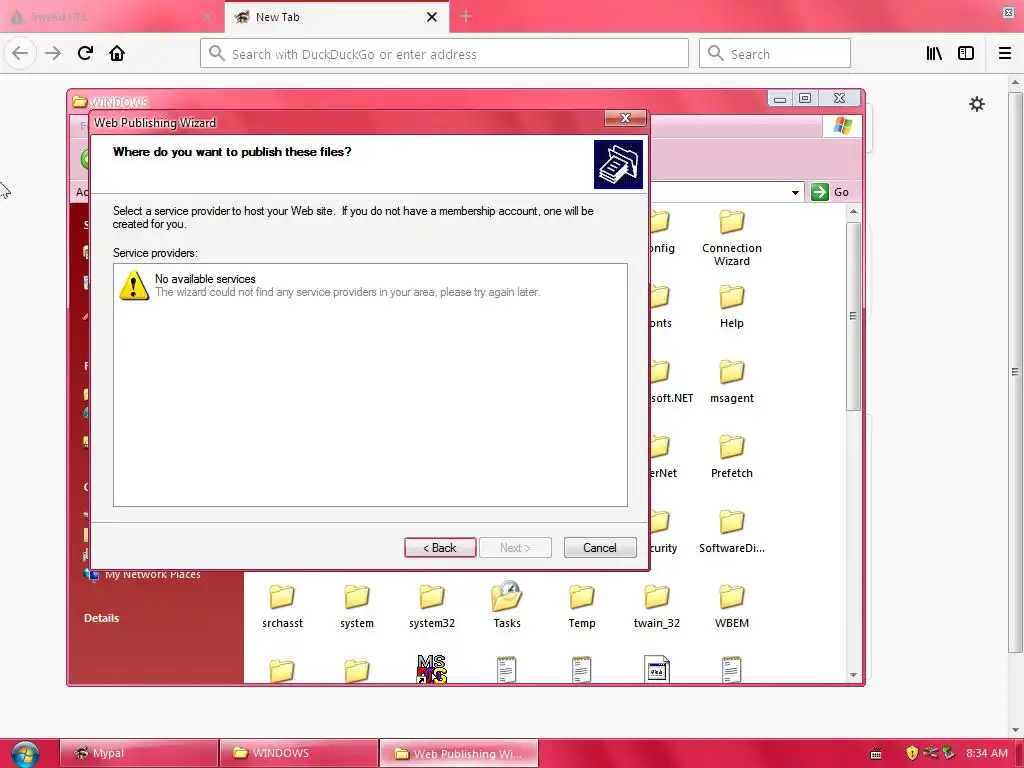Screen dimensions: 1024x768
Task: Click the browser page vertical scrollbar
Action: (1015, 372)
